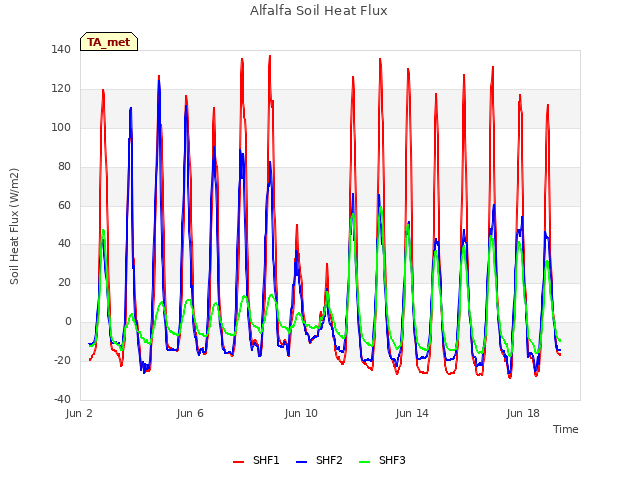Screen dimensions: 640x480
Task: Click the 100 y-axis tick label
Action: (x=61, y=127)
